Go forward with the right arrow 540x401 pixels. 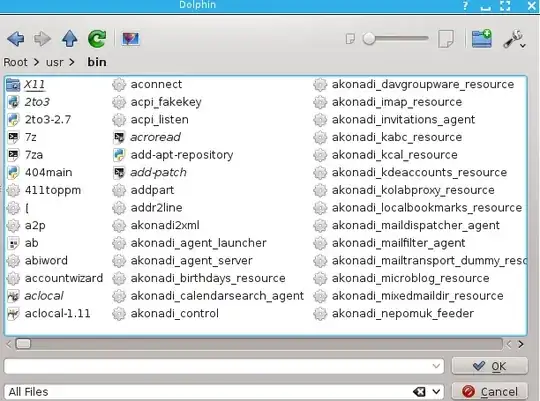click(42, 38)
